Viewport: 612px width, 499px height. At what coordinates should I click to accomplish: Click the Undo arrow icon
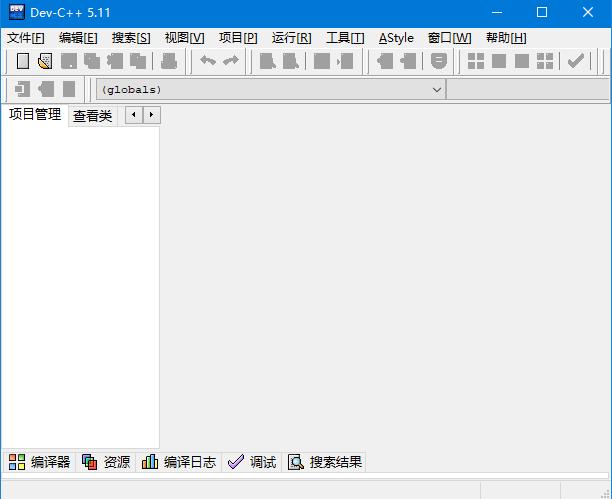(208, 61)
